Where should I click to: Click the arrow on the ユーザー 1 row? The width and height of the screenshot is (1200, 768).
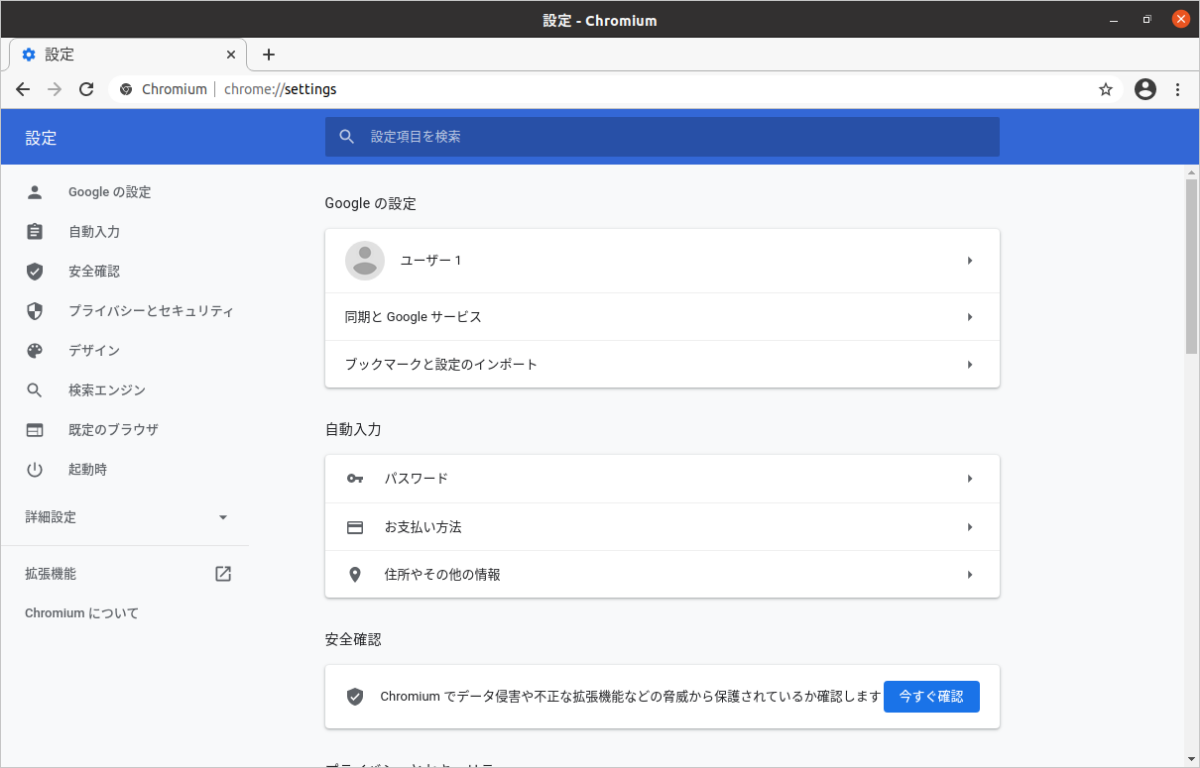(970, 261)
